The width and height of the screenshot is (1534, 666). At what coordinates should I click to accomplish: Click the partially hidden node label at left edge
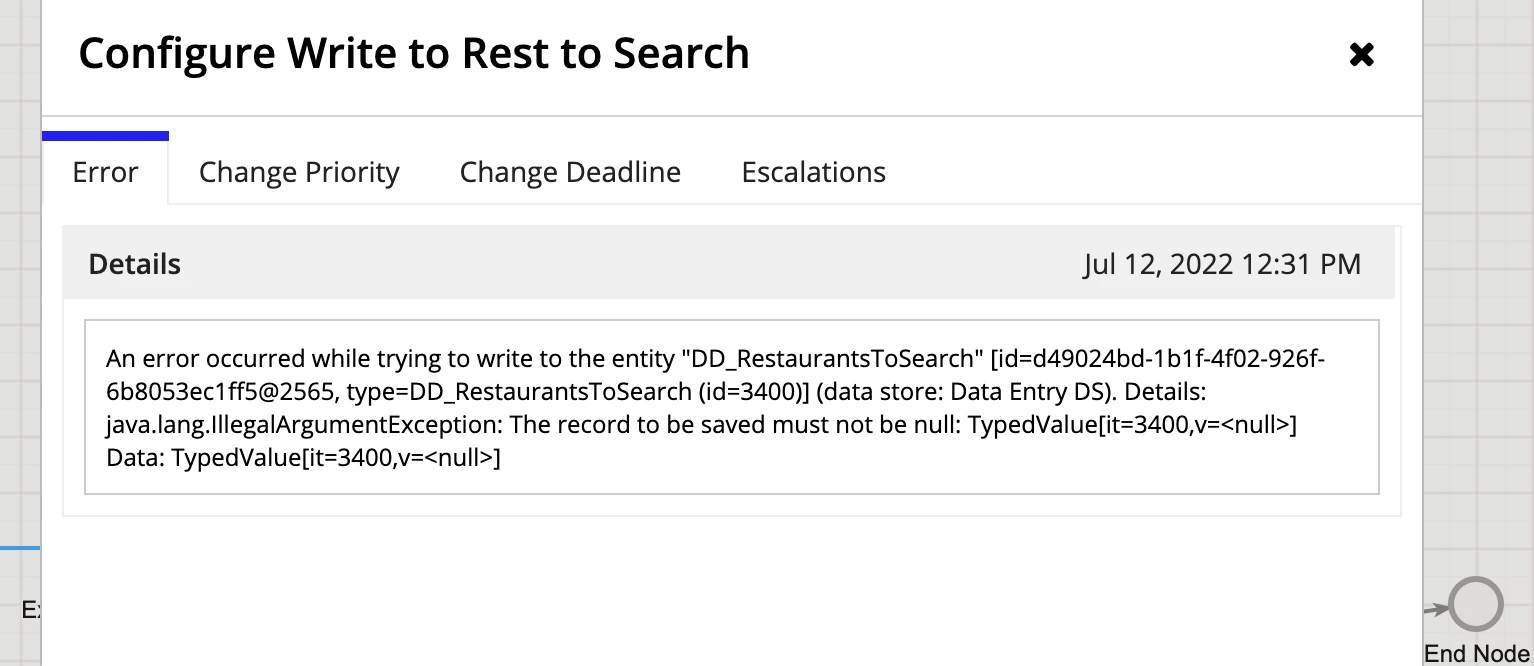pyautogui.click(x=31, y=609)
